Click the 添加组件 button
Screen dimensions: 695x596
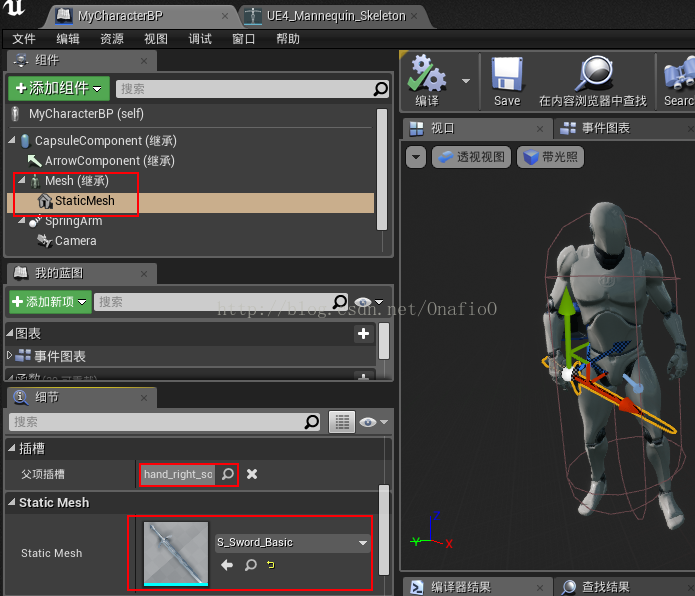(59, 88)
